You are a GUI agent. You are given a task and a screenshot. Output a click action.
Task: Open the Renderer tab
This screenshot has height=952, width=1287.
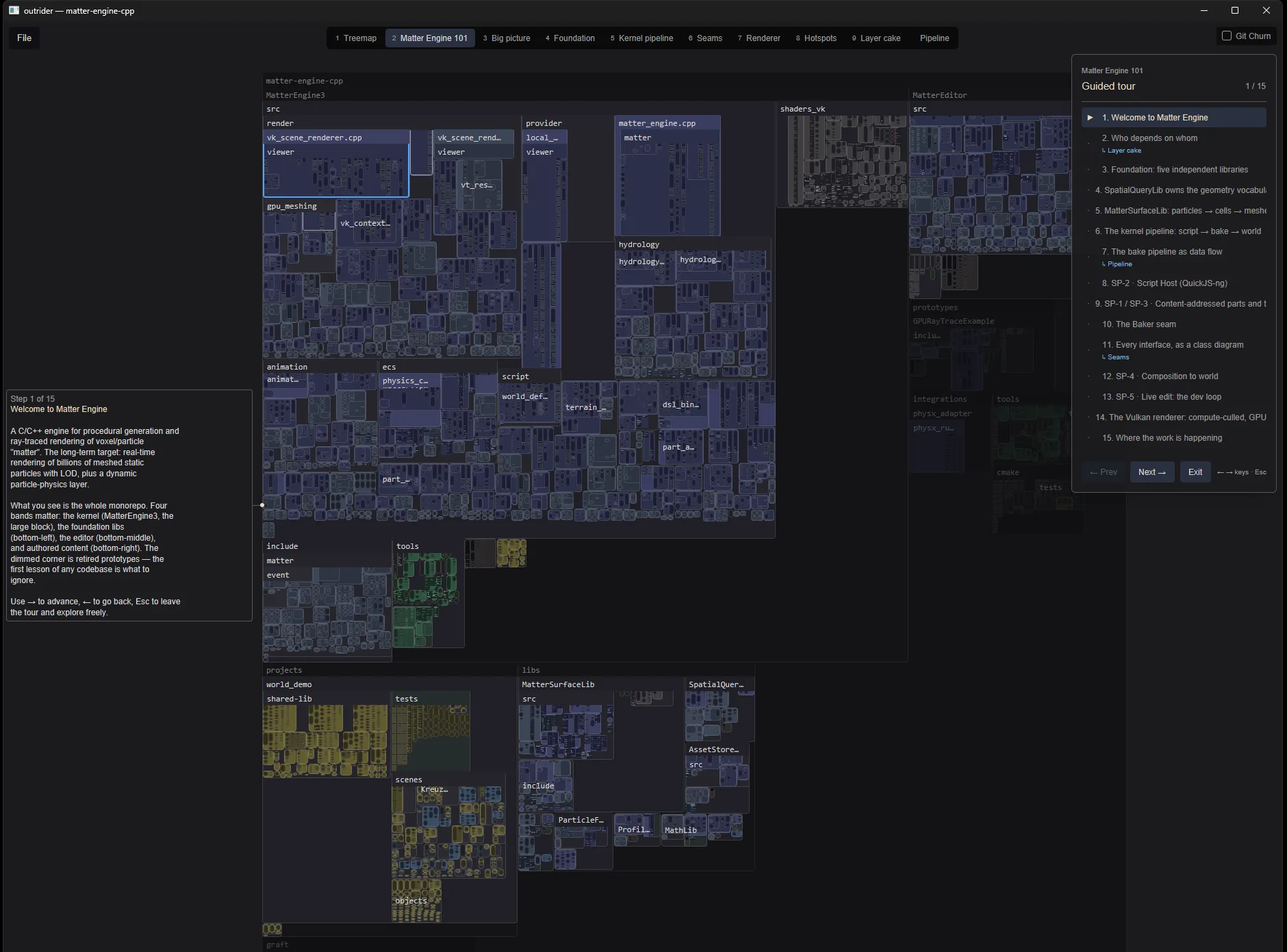pyautogui.click(x=759, y=38)
